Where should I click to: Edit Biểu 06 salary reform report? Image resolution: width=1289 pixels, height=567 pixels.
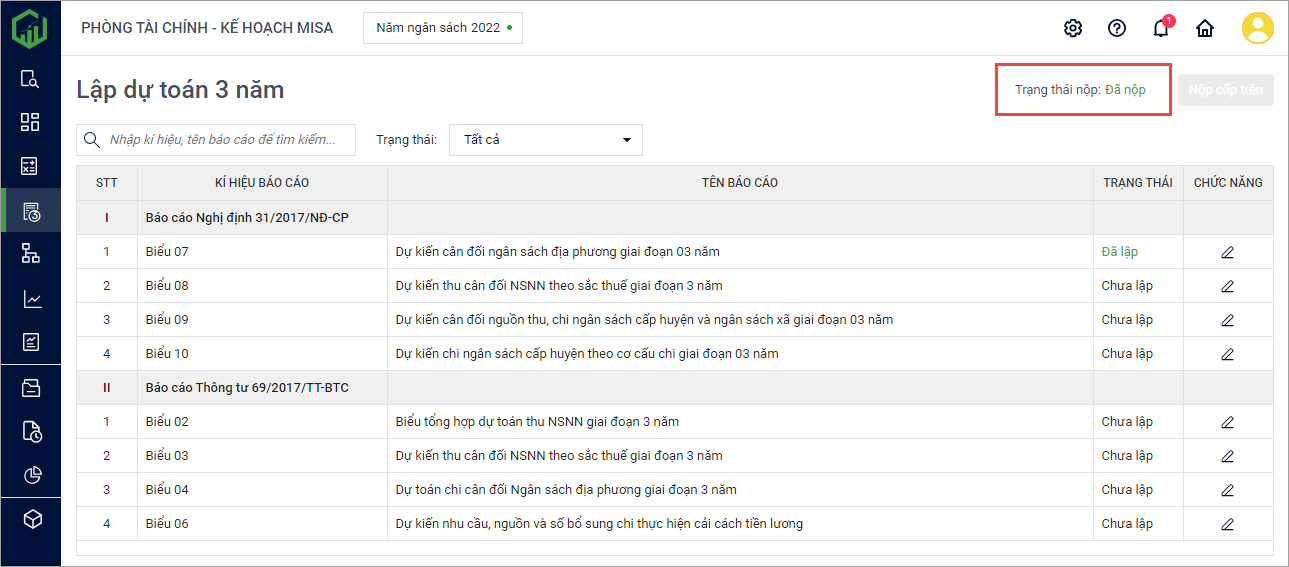click(1228, 524)
